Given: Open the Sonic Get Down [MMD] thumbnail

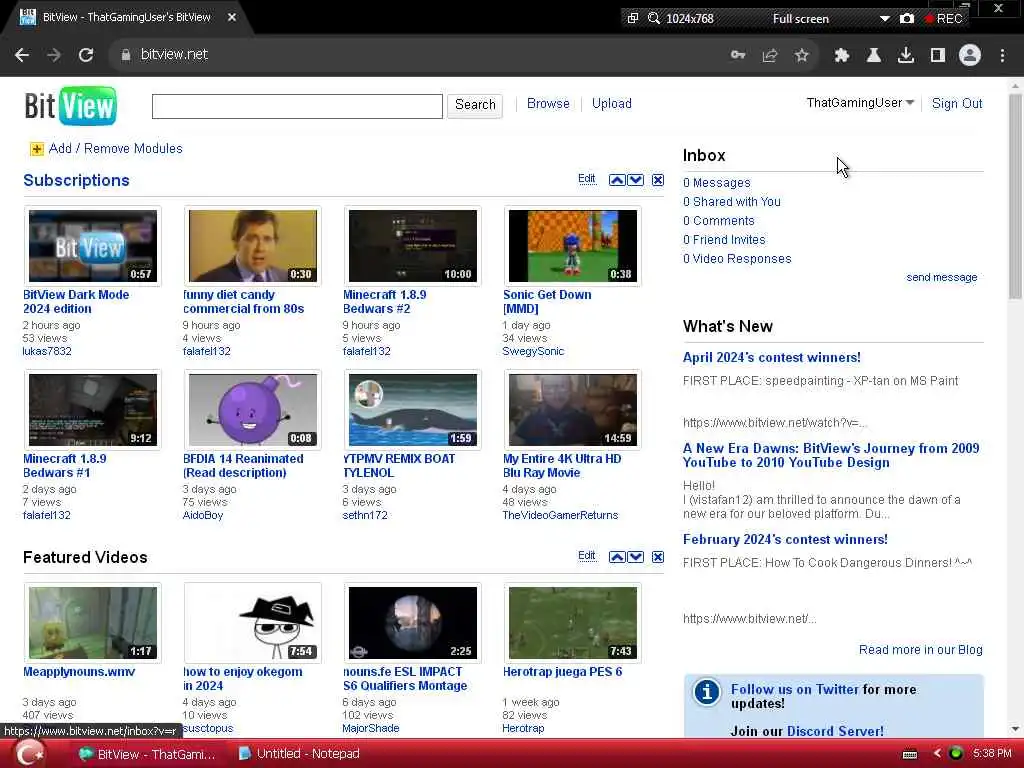Looking at the screenshot, I should point(573,246).
